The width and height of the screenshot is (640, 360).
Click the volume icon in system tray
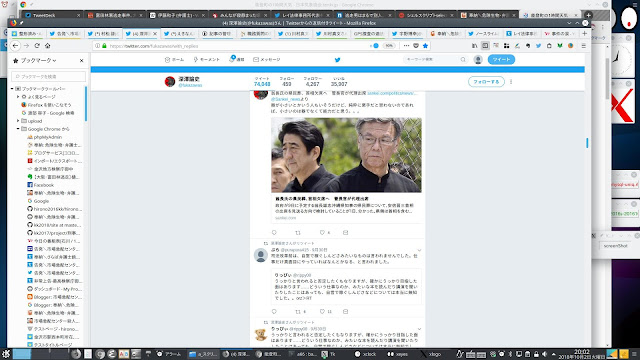(x=544, y=354)
